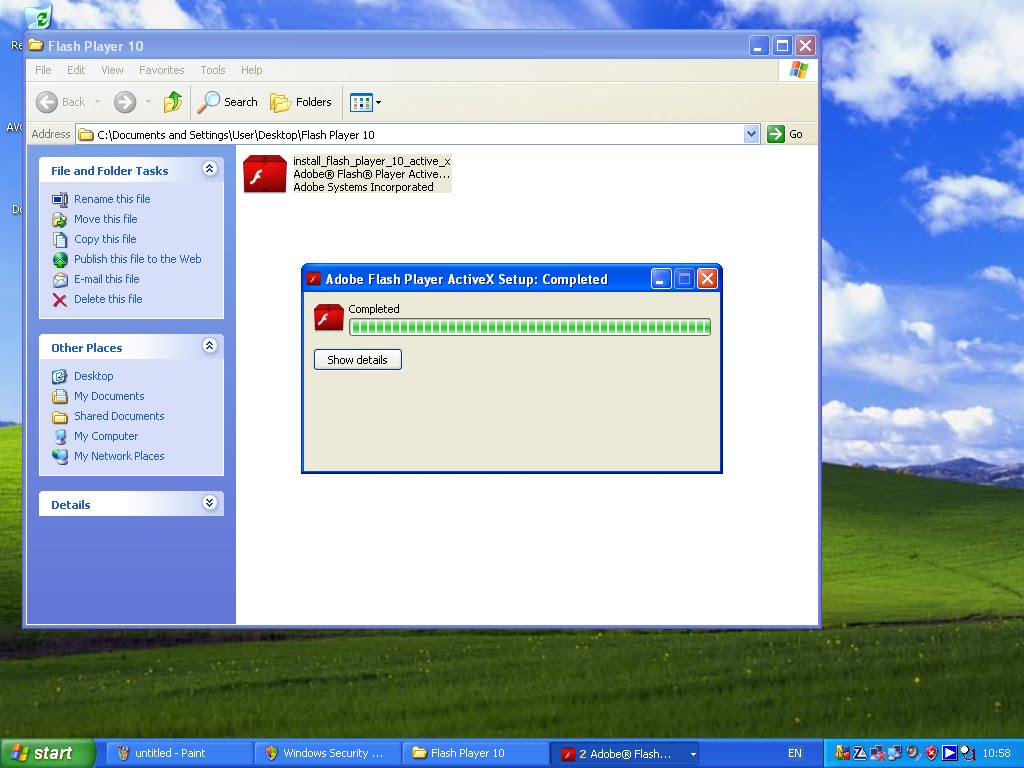Open the Forward history dropdown arrow
Screen dimensions: 1024x768
pos(148,102)
